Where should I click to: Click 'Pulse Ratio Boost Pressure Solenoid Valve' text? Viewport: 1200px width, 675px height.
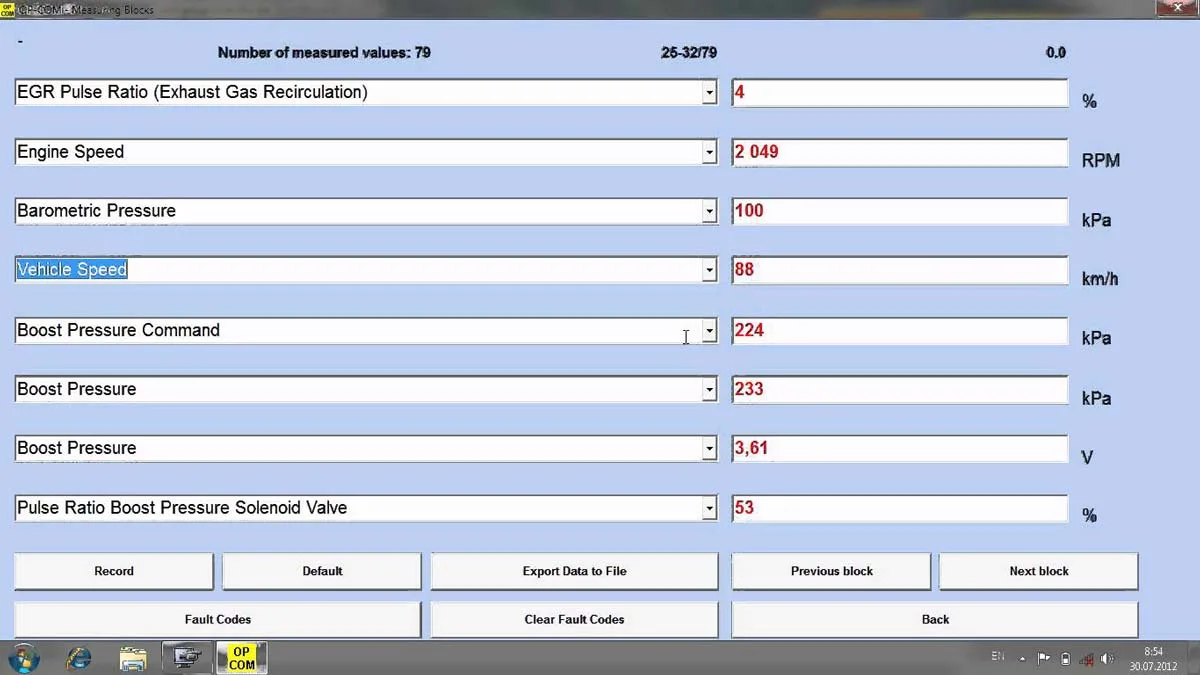tap(182, 508)
